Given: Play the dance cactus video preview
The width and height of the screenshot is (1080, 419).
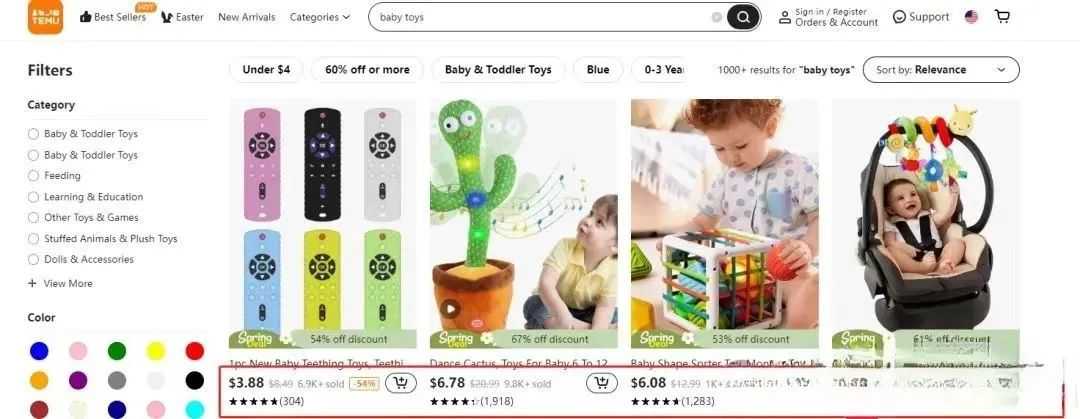Looking at the screenshot, I should point(450,309).
